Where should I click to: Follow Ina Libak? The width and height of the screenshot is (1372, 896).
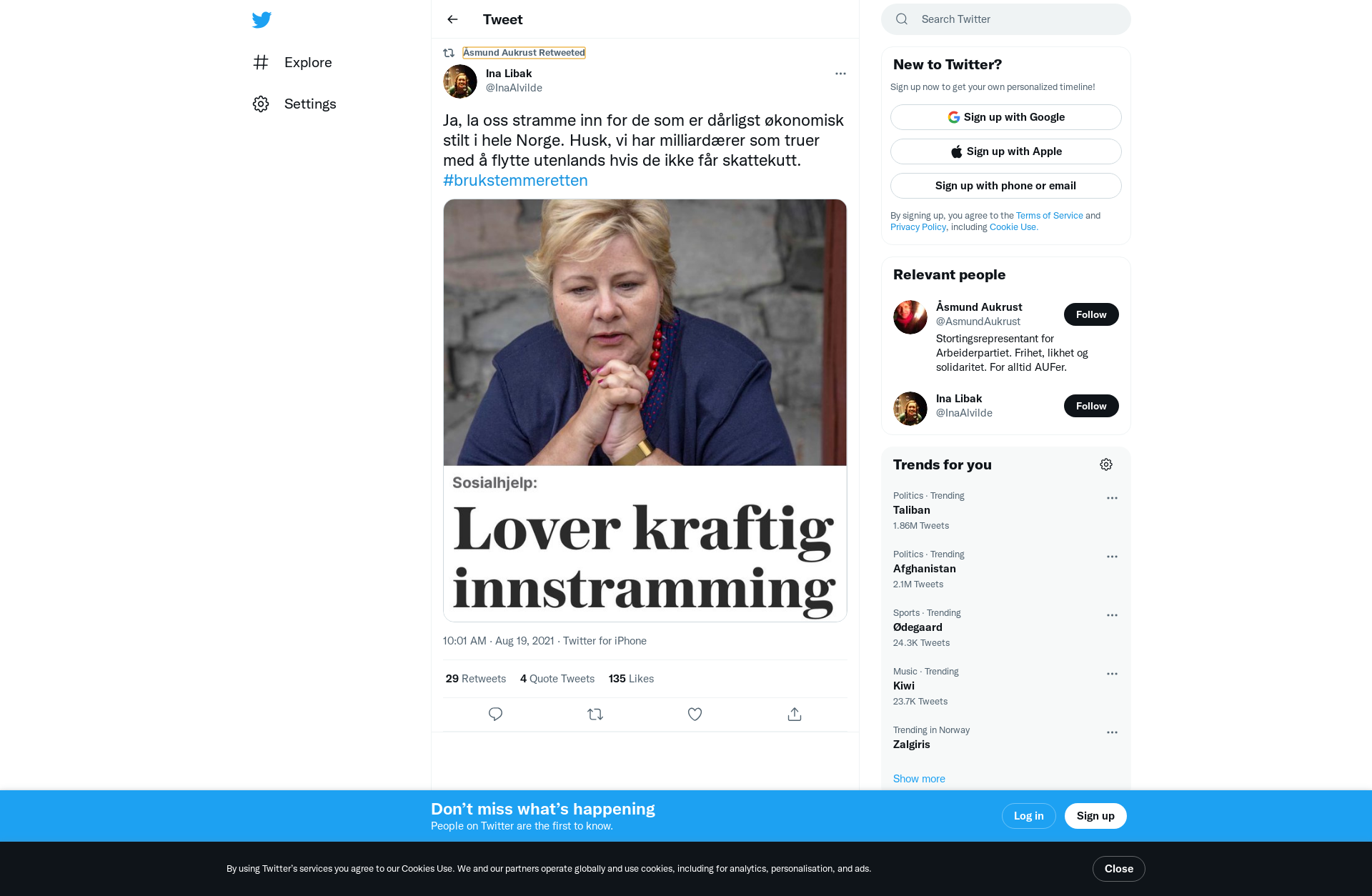coord(1090,406)
